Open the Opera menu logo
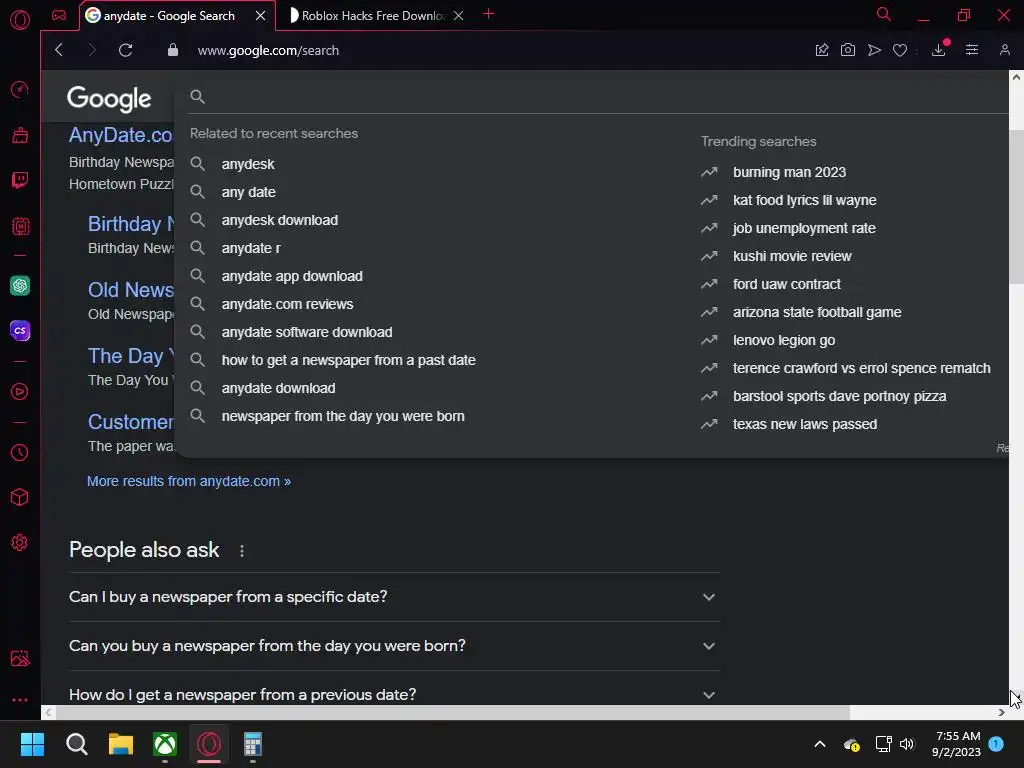This screenshot has width=1024, height=768. [20, 20]
